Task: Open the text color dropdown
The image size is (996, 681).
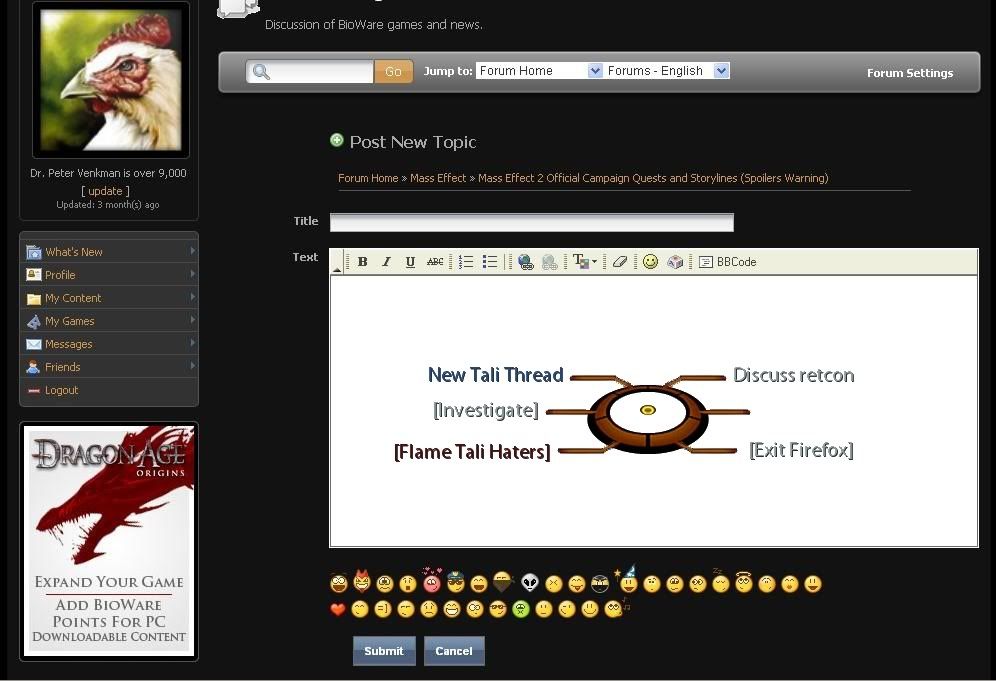Action: tap(584, 262)
